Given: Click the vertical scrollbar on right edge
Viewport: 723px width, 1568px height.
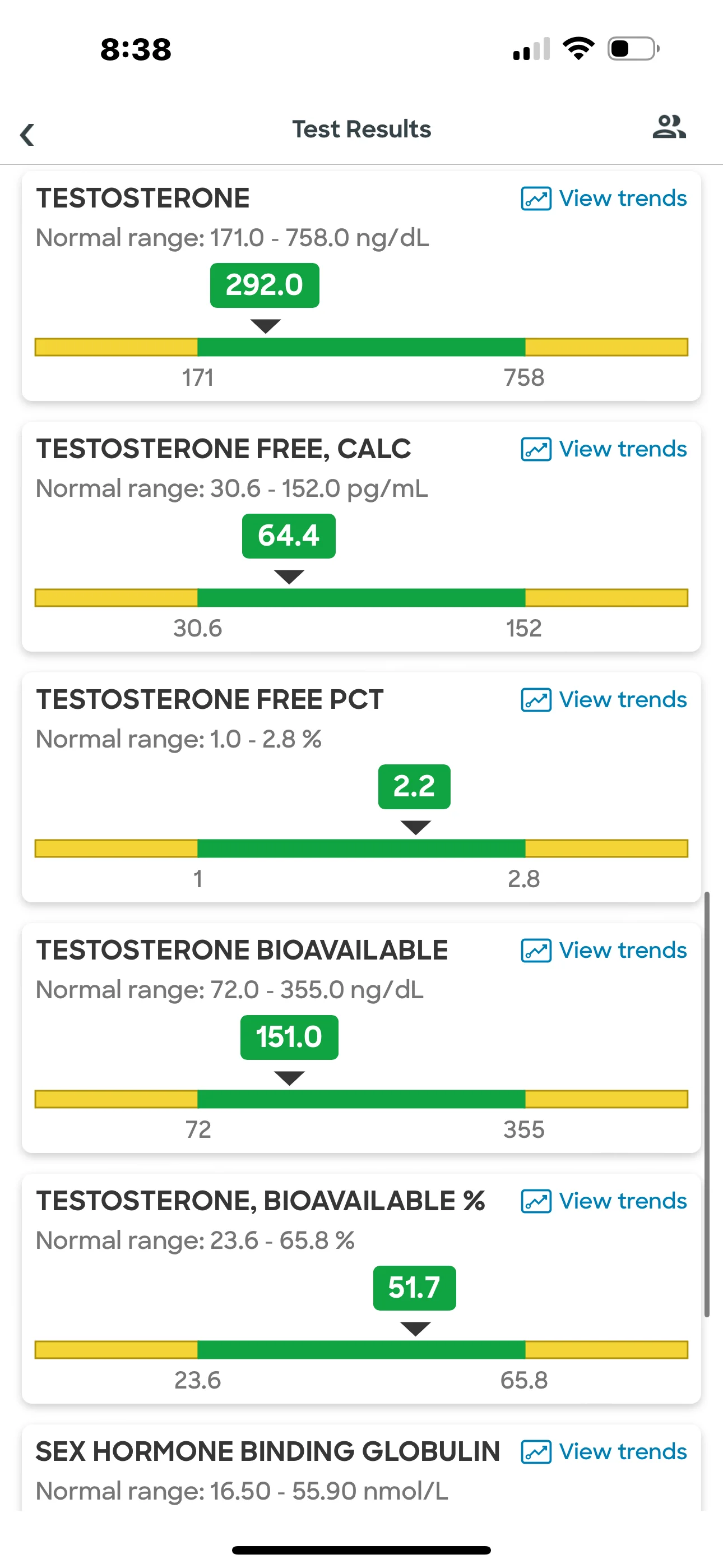Looking at the screenshot, I should (707, 1104).
